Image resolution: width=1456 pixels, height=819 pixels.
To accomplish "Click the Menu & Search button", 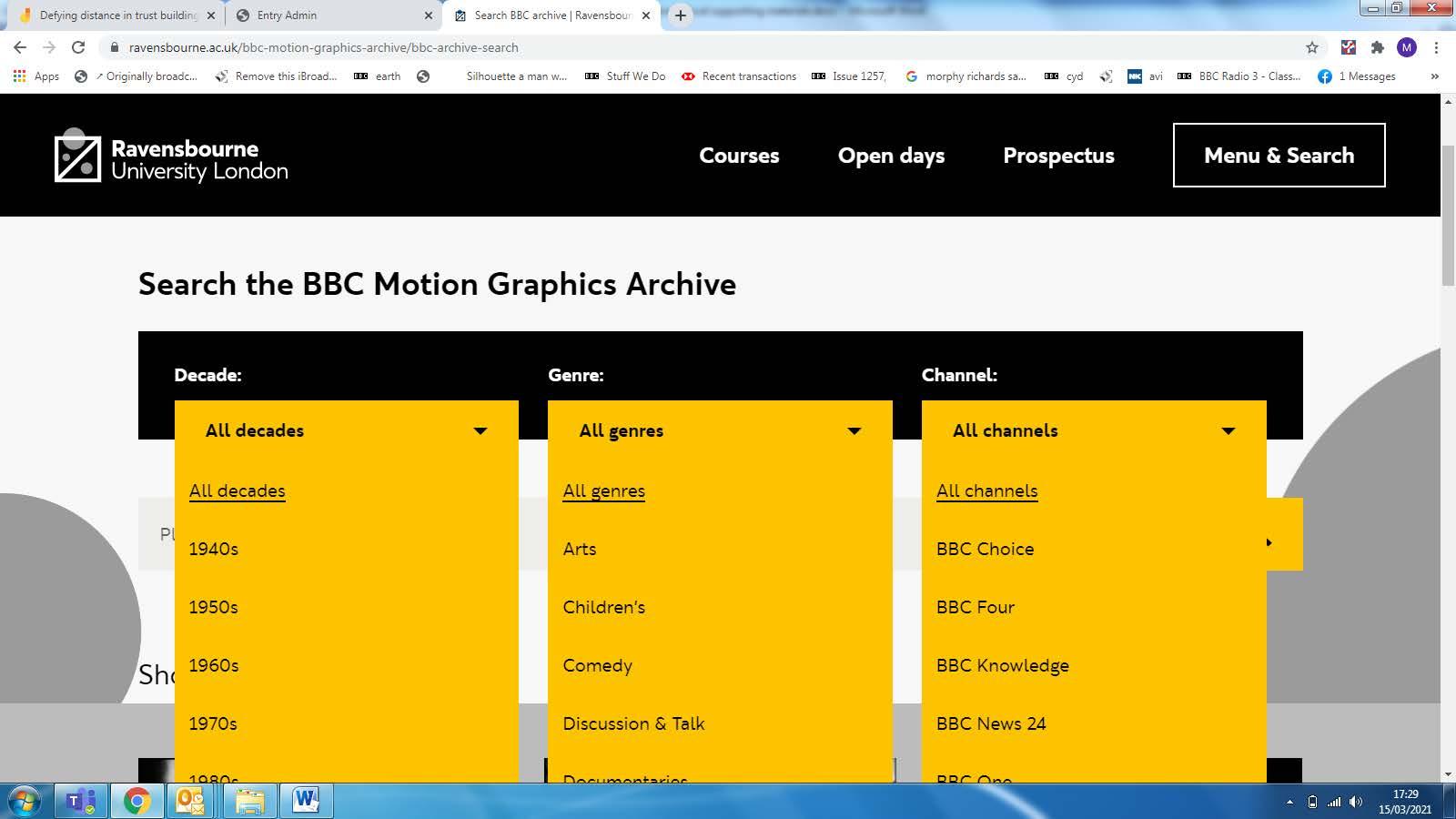I will coord(1279,155).
